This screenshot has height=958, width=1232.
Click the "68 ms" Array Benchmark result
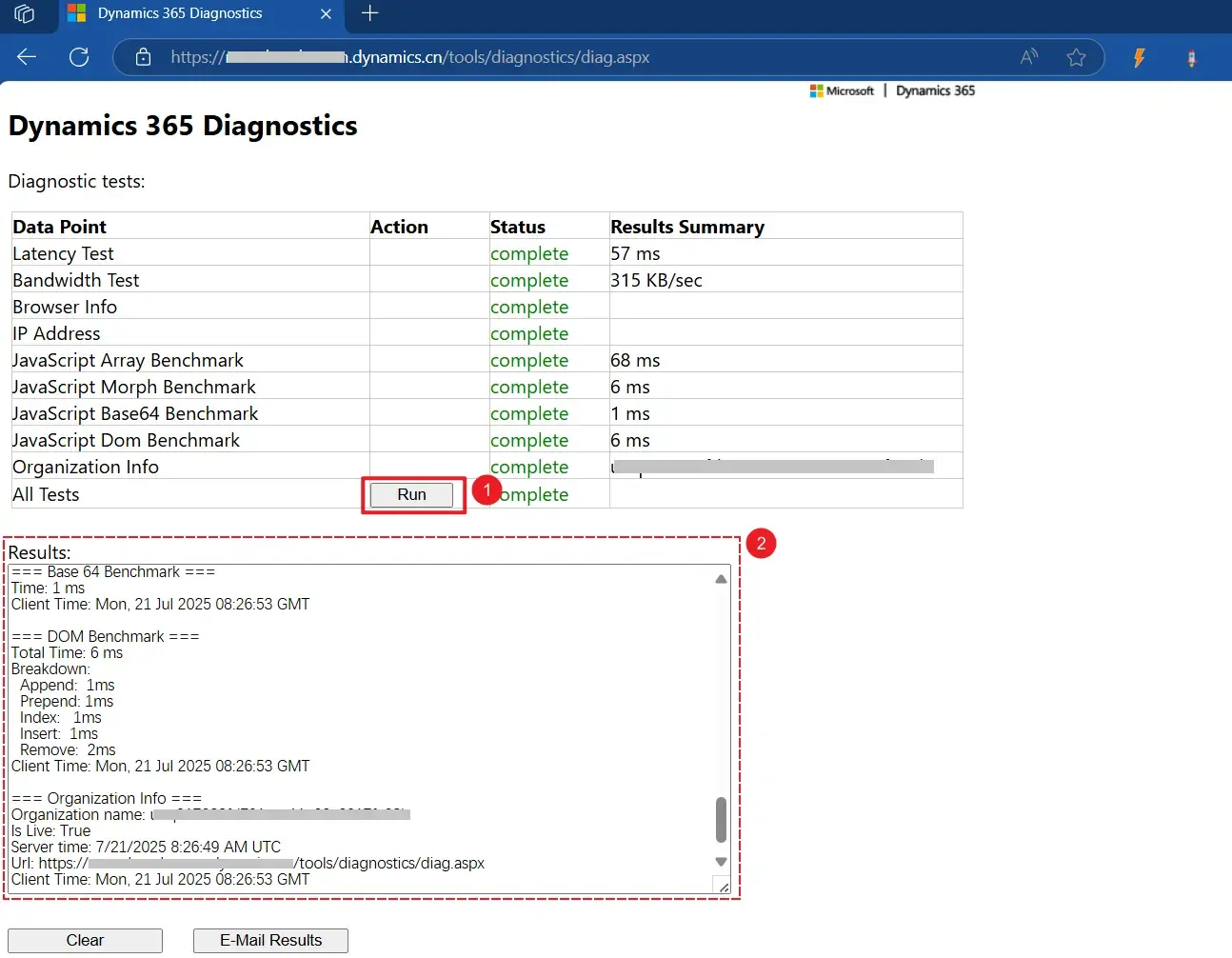point(635,360)
